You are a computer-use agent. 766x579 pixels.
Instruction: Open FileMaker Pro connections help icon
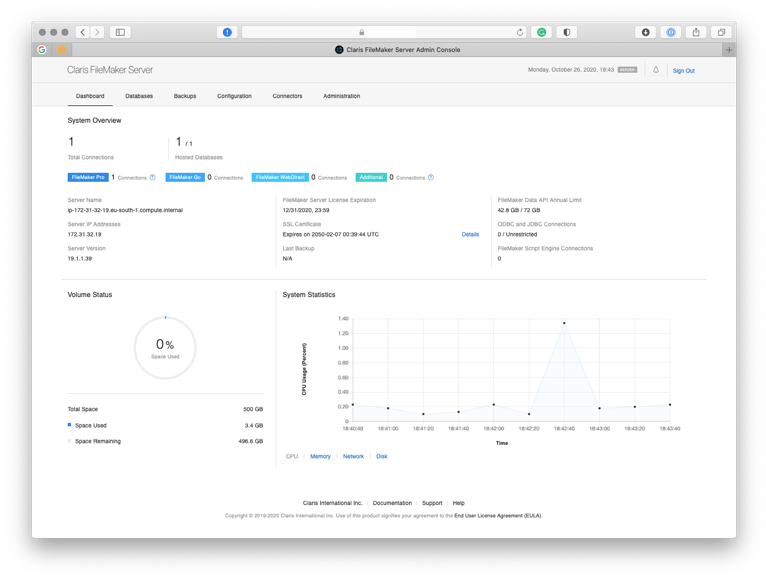point(152,177)
